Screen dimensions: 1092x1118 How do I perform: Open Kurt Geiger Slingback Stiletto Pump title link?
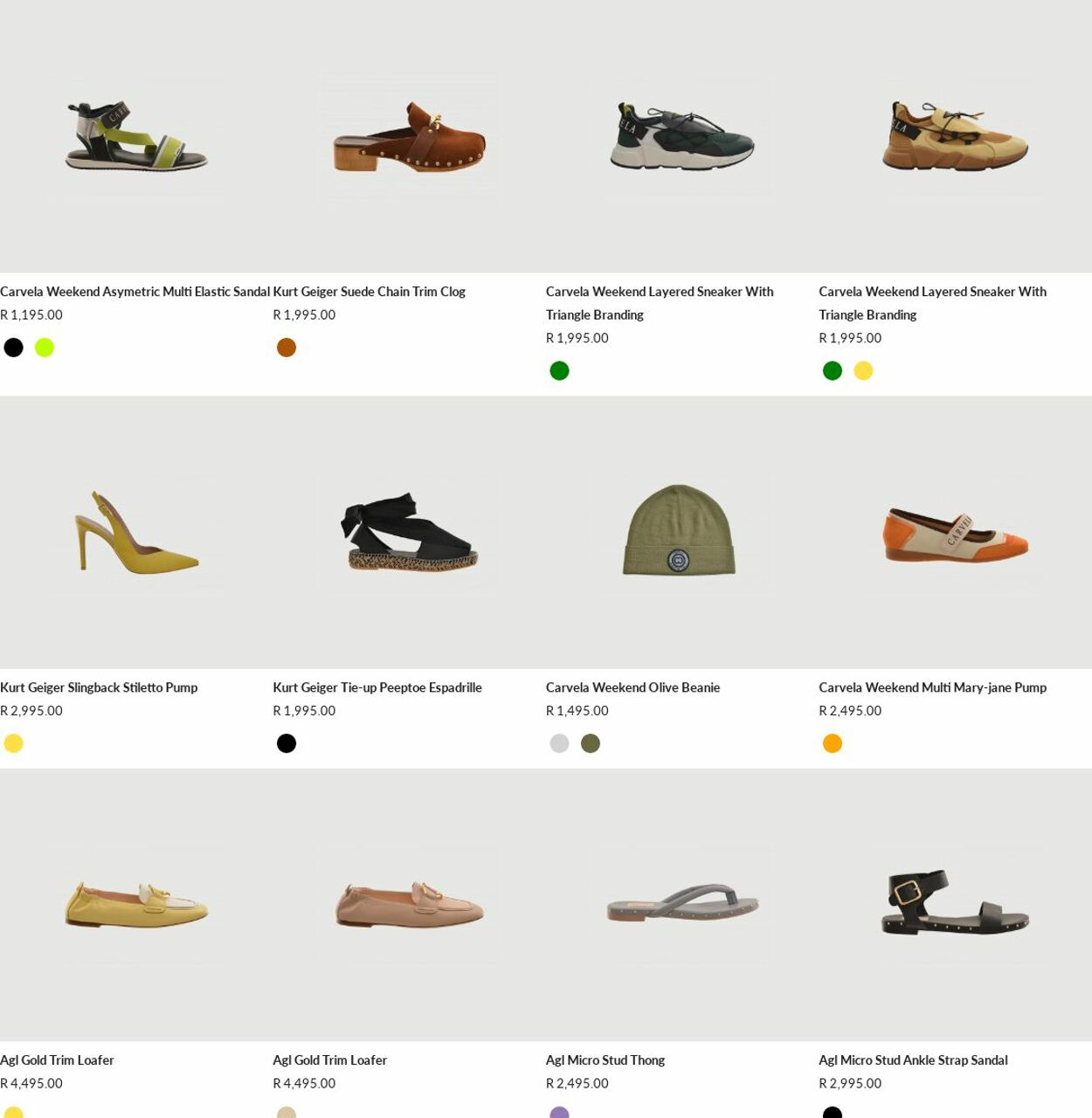pos(99,687)
